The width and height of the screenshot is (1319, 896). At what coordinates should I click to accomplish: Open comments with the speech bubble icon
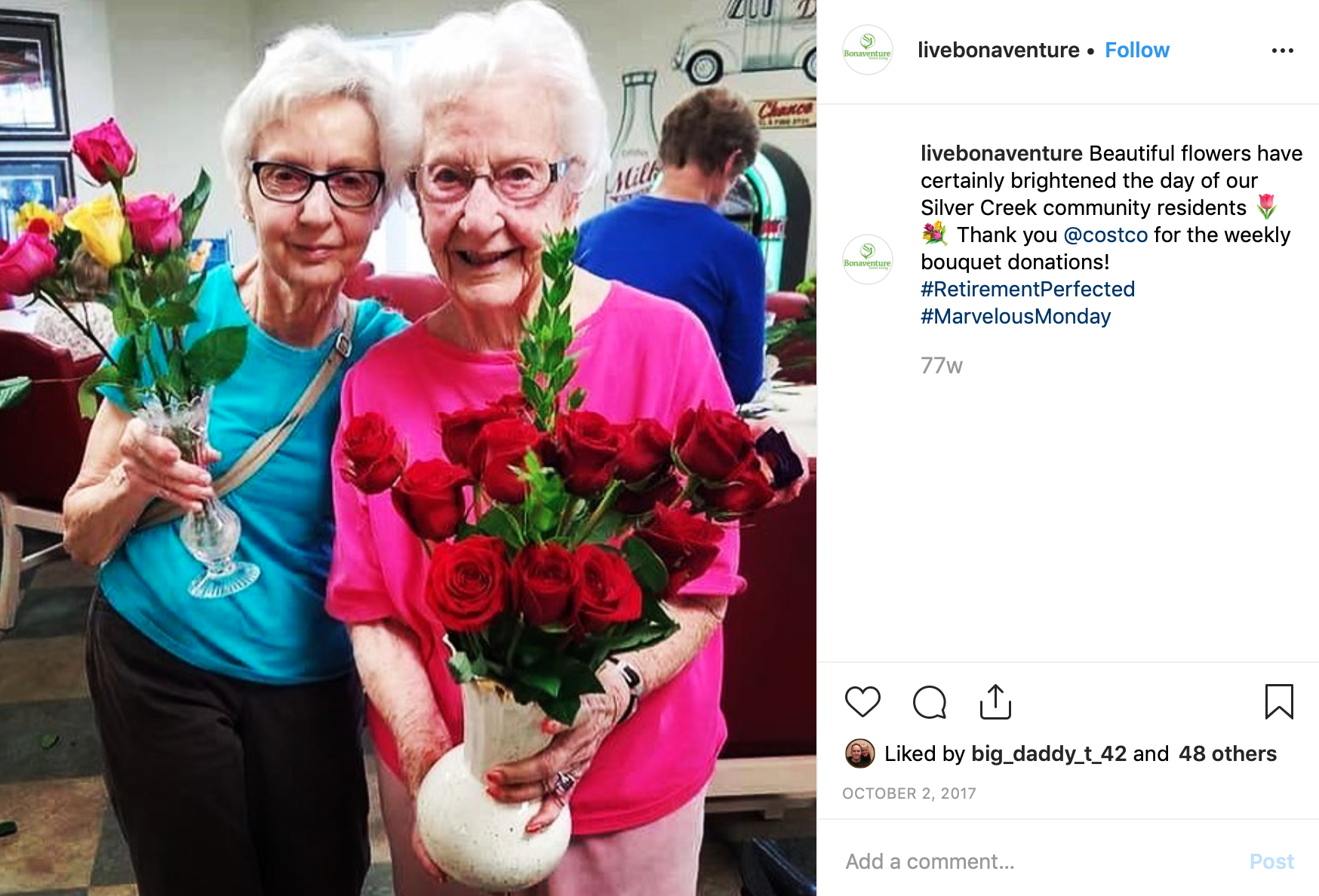(x=929, y=702)
